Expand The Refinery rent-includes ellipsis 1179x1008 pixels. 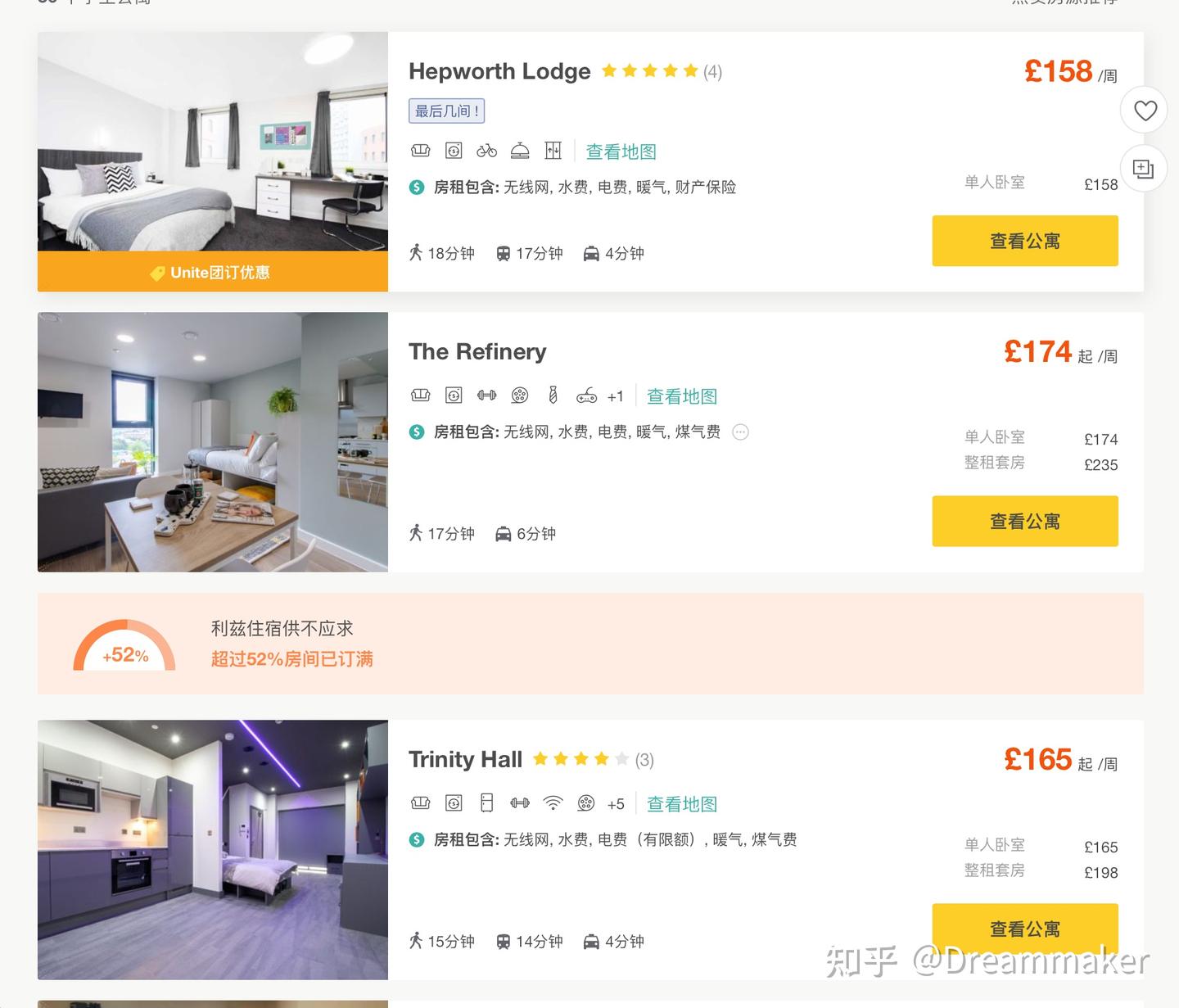click(740, 432)
